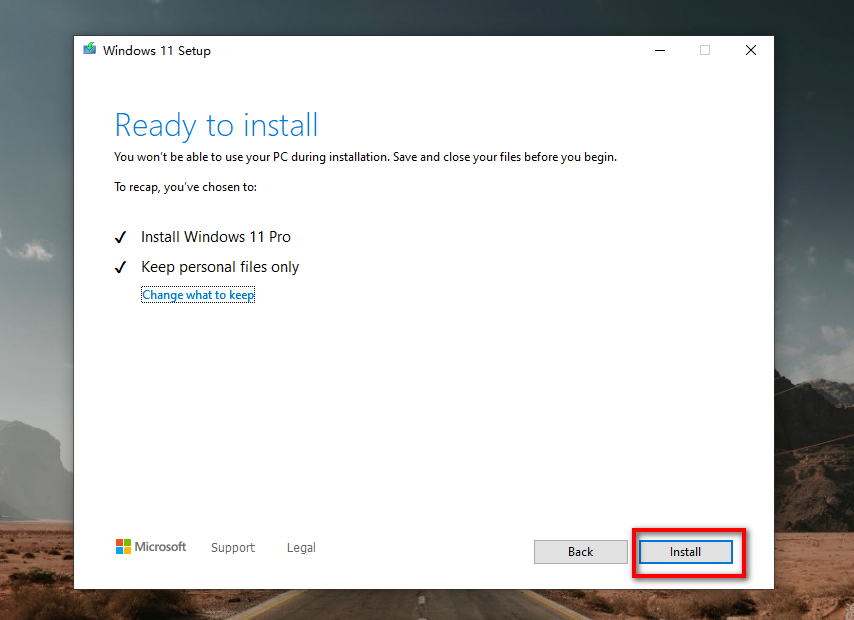Click the Microsoft four-color logo
This screenshot has width=854, height=620.
[x=123, y=547]
